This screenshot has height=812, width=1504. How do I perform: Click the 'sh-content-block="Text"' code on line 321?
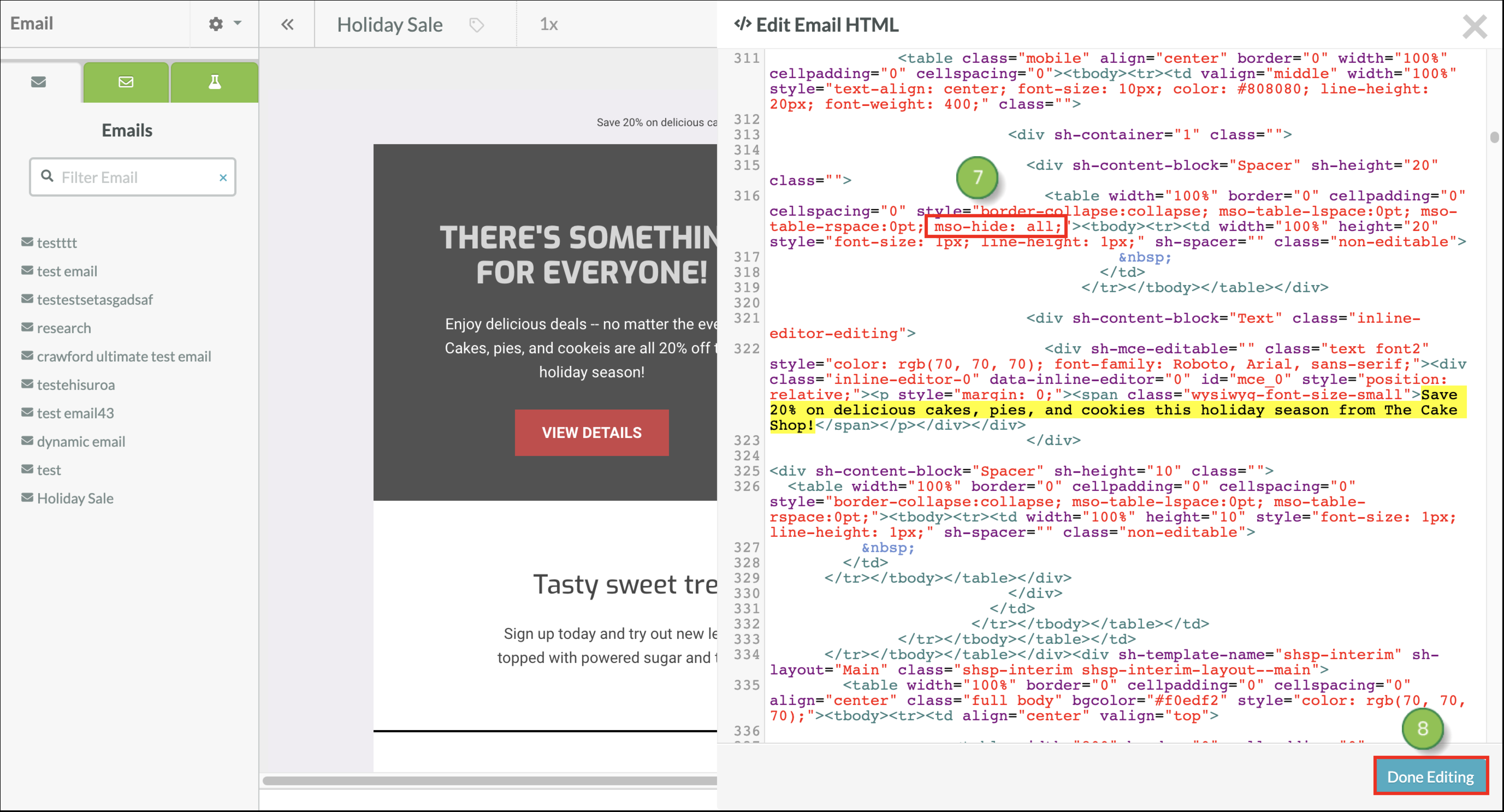click(x=1177, y=319)
